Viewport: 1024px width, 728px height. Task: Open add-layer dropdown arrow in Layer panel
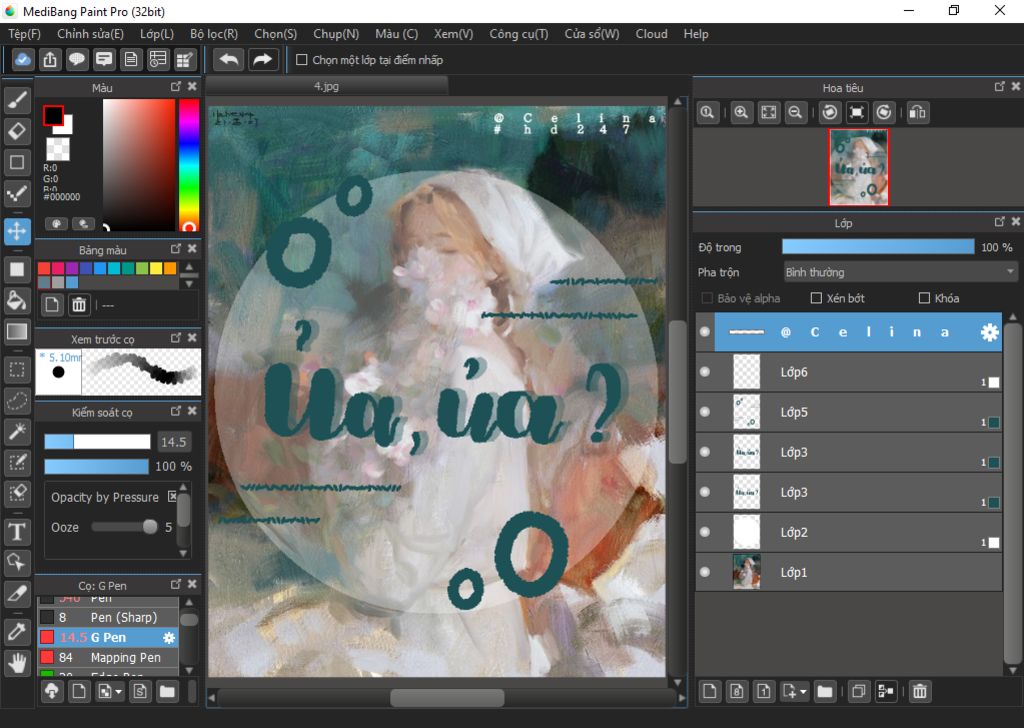[x=803, y=691]
